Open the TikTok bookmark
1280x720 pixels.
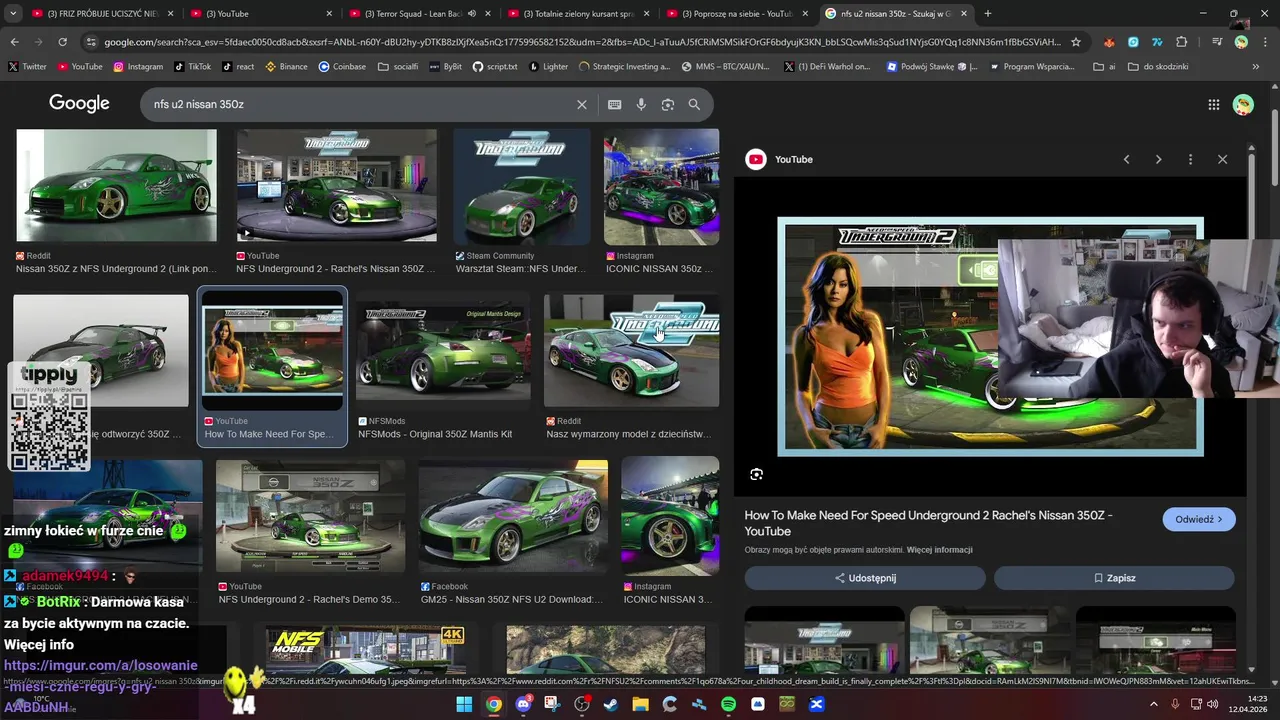pyautogui.click(x=193, y=67)
